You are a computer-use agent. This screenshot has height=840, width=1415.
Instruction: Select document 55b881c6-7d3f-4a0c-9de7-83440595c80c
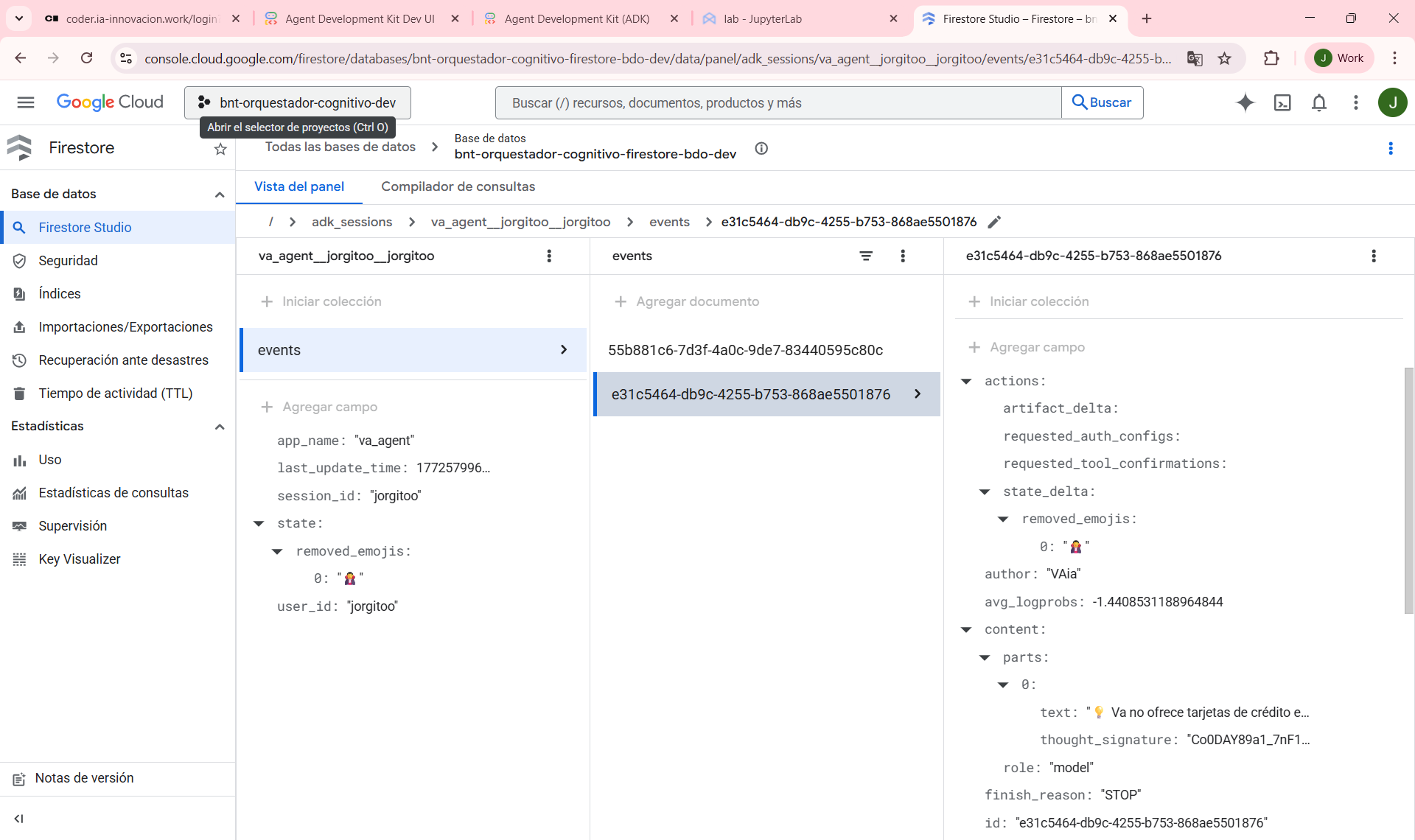(x=745, y=350)
